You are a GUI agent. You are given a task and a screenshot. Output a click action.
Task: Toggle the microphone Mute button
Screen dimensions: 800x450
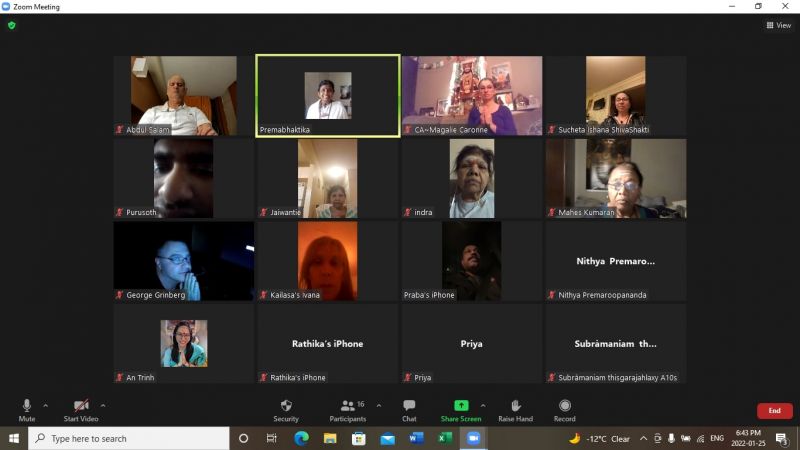27,406
